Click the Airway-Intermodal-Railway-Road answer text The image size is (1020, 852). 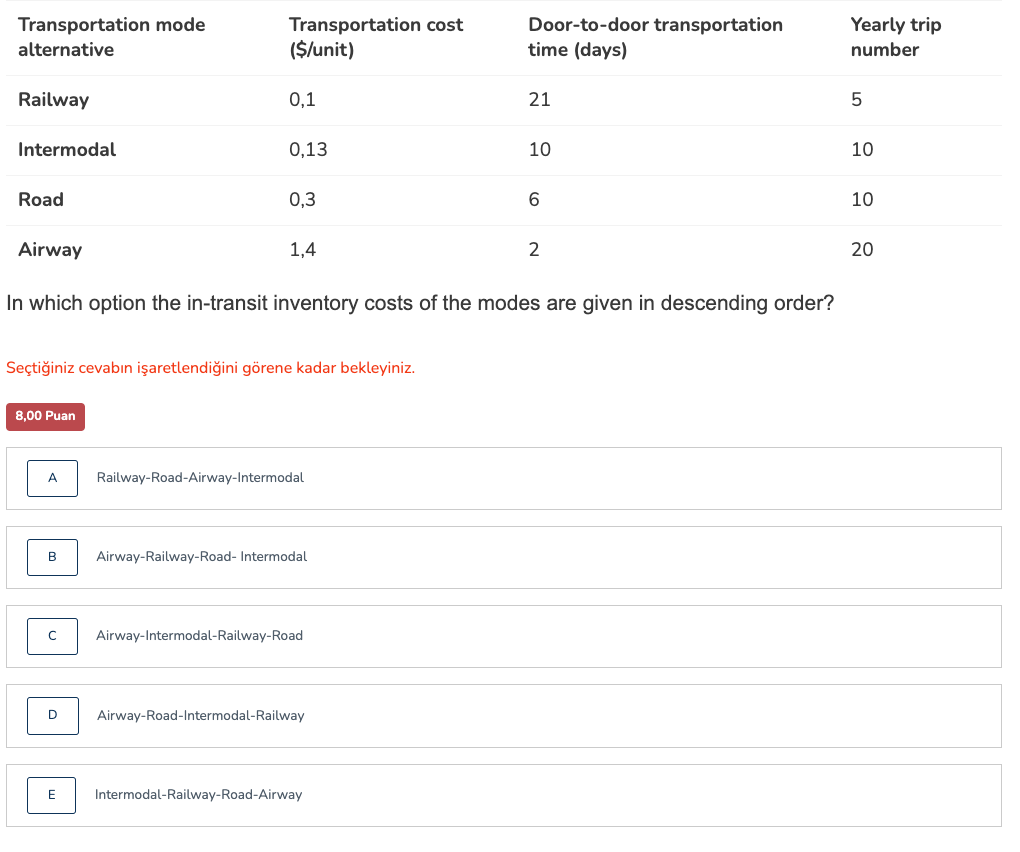click(x=199, y=636)
